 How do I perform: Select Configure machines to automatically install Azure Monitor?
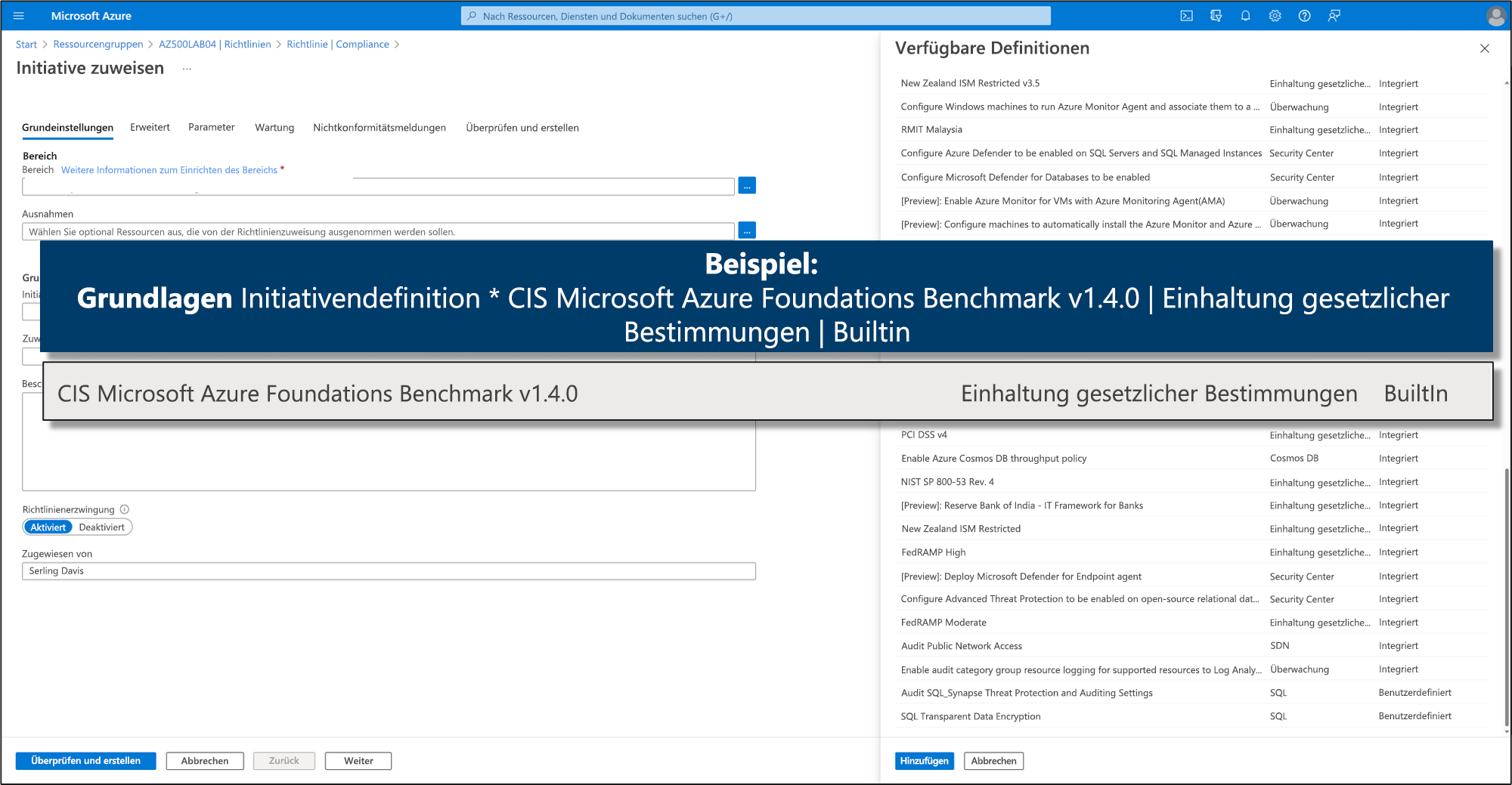[x=1193, y=224]
